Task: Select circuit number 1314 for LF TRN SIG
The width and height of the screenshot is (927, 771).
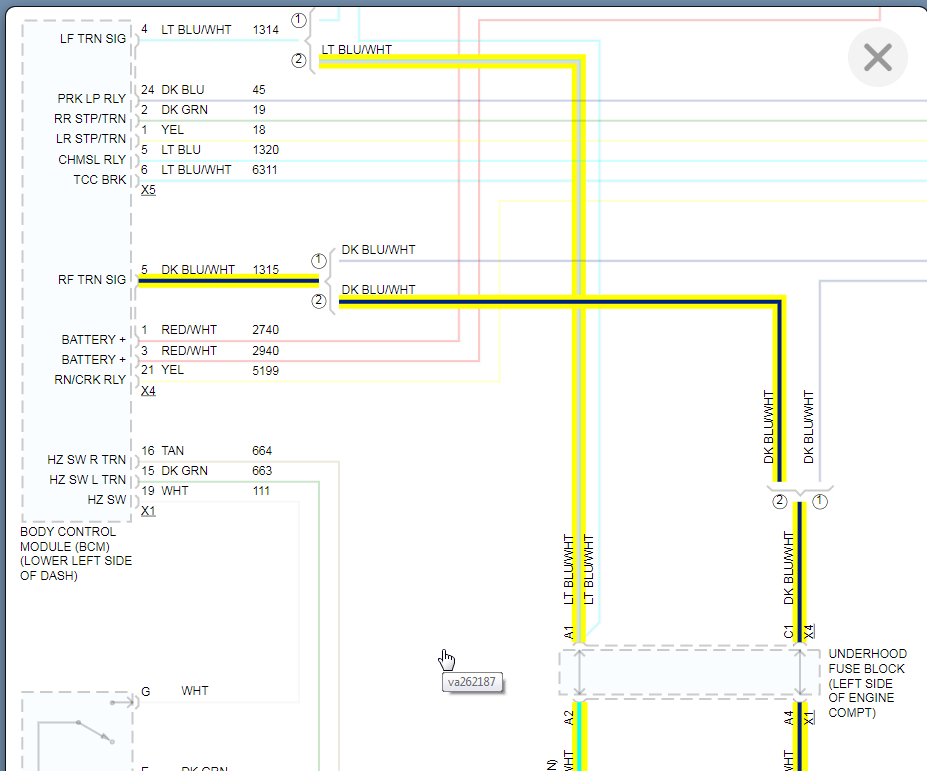Action: [x=265, y=30]
